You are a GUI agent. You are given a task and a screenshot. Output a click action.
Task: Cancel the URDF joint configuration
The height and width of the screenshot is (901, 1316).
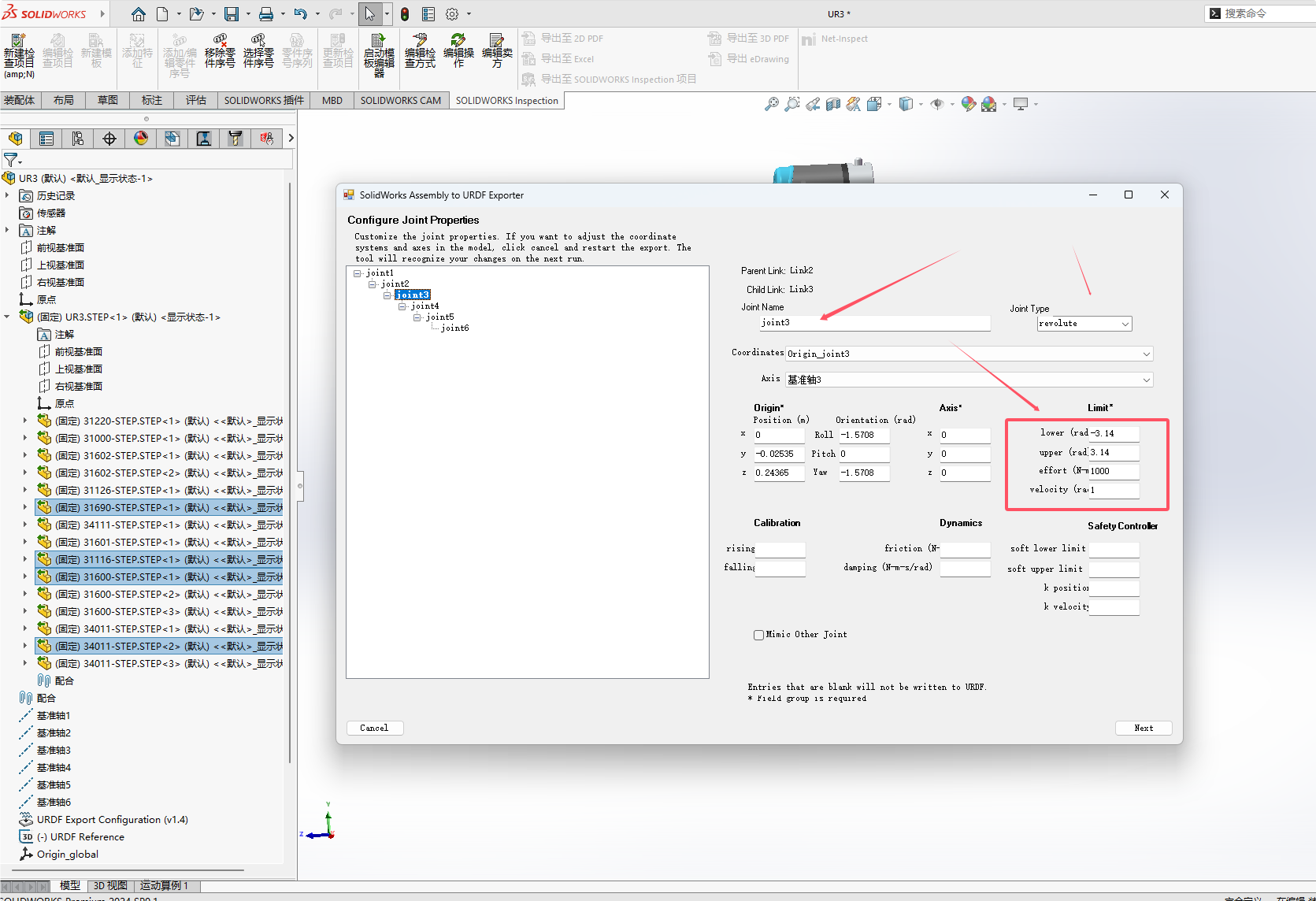(x=375, y=728)
